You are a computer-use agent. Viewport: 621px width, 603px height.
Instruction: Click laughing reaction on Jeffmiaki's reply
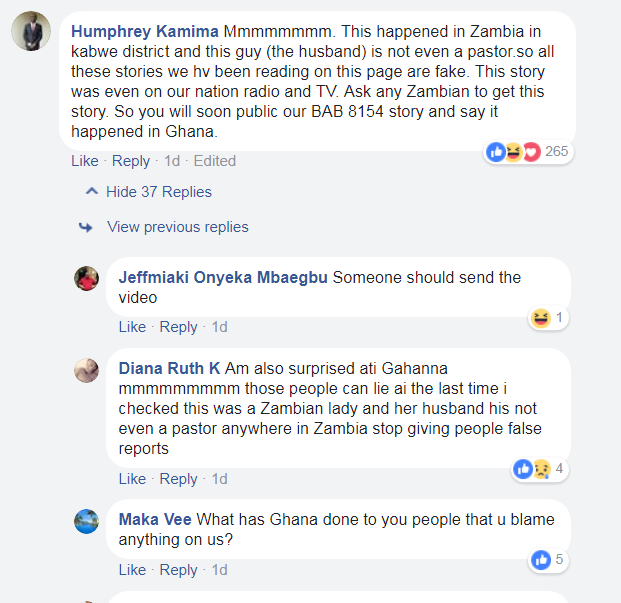tap(541, 318)
